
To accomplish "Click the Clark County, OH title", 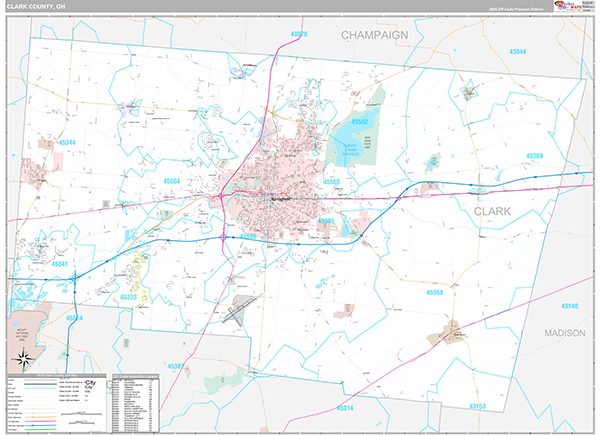I will 37,6.
